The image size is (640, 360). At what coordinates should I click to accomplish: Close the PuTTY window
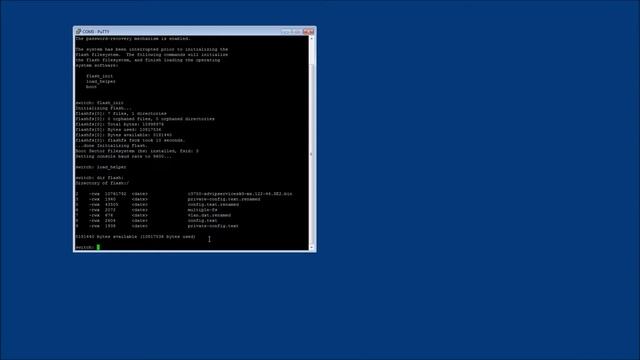(x=309, y=31)
